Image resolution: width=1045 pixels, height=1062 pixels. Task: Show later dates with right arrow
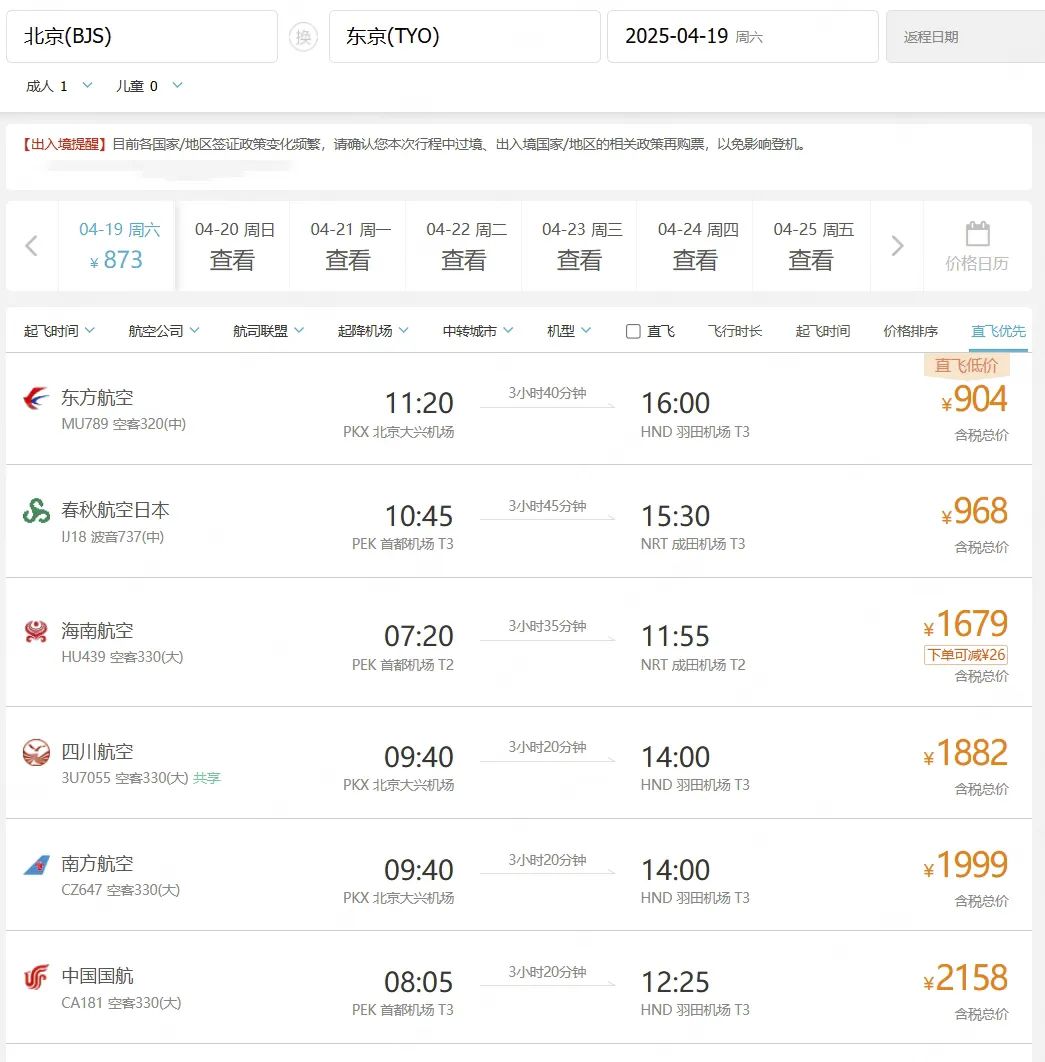tap(897, 246)
